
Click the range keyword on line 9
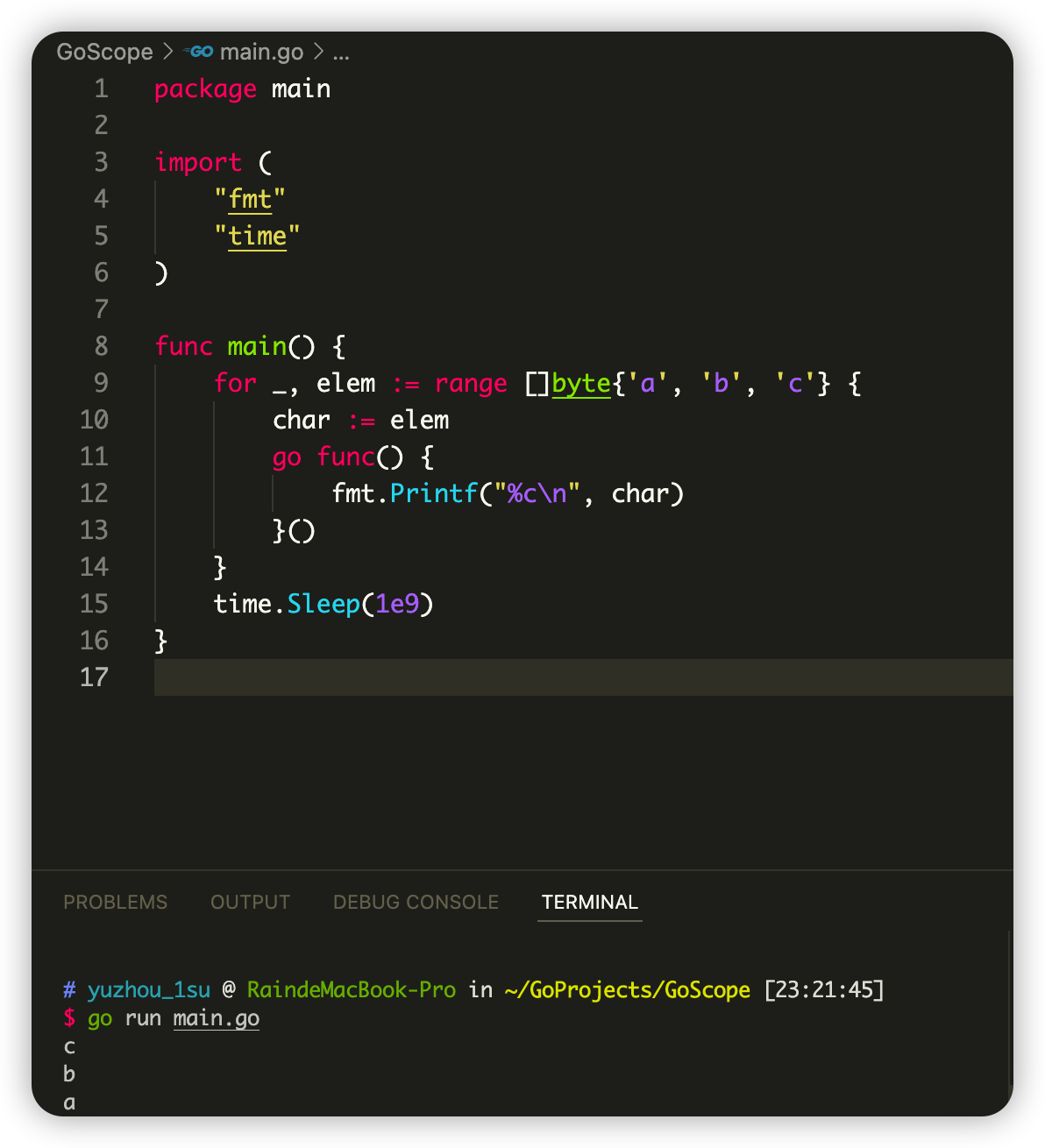tap(471, 384)
